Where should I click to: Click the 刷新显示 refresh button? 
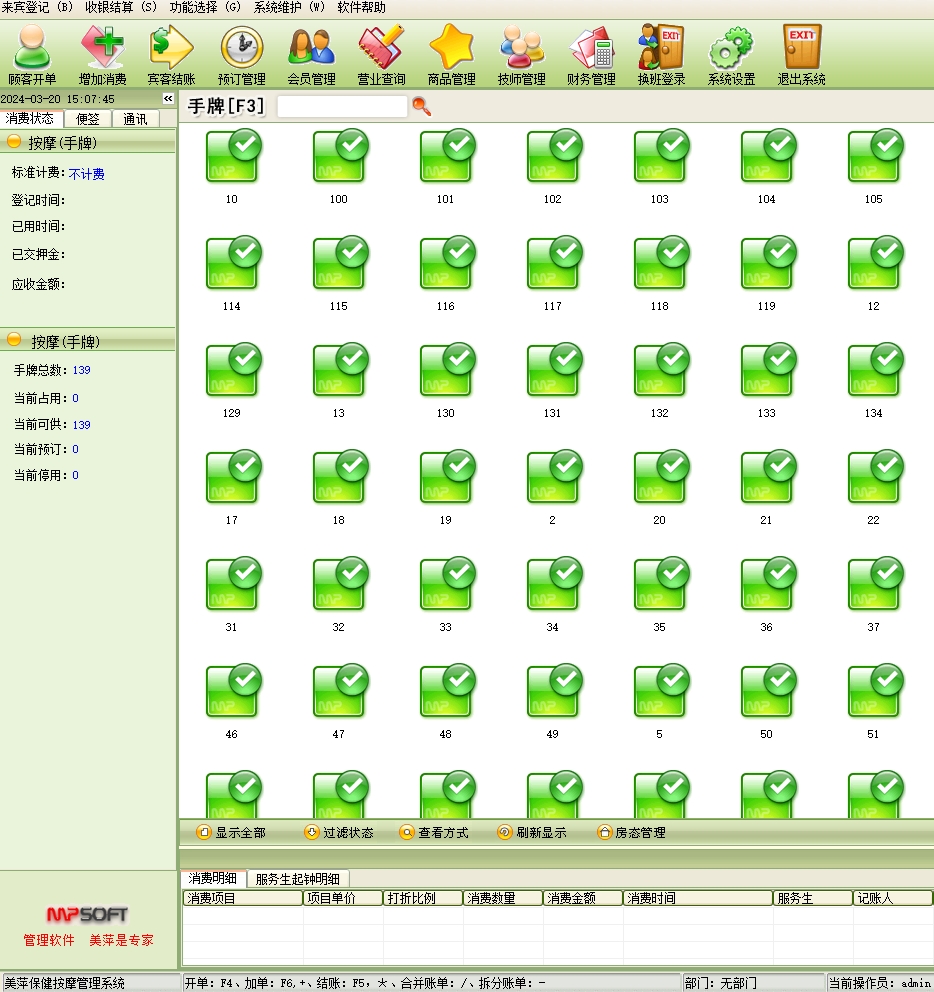[x=532, y=832]
